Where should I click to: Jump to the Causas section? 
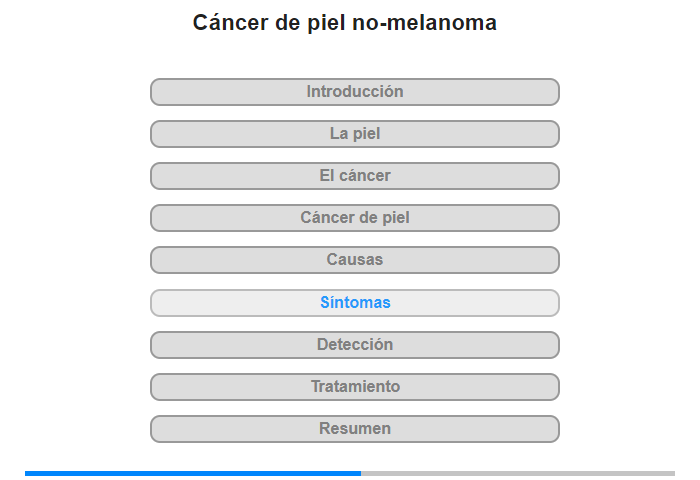coord(355,260)
